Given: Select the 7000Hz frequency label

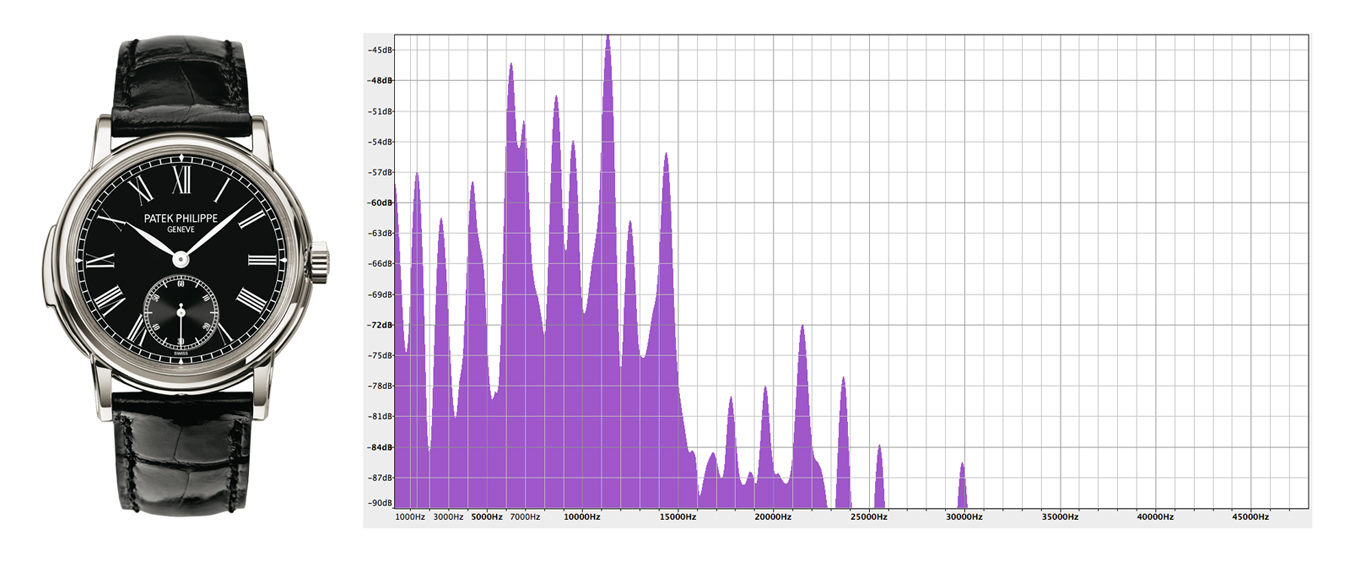Looking at the screenshot, I should tap(524, 517).
